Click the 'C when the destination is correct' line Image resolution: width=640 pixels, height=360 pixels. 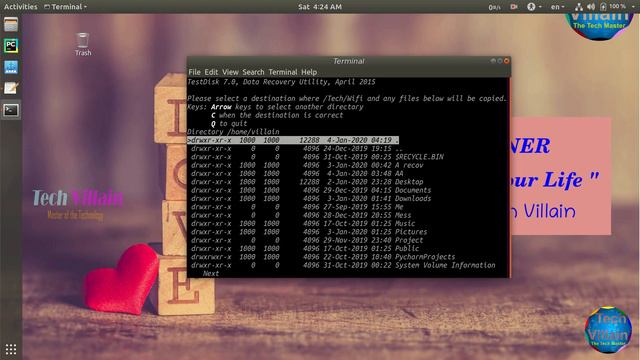coord(277,115)
